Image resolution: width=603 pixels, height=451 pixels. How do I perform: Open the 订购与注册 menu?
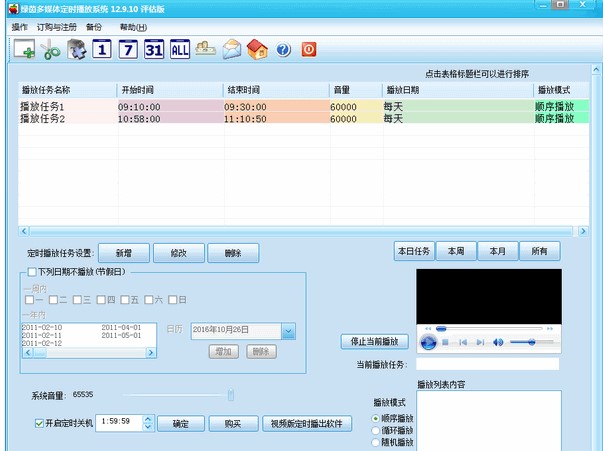coord(56,26)
